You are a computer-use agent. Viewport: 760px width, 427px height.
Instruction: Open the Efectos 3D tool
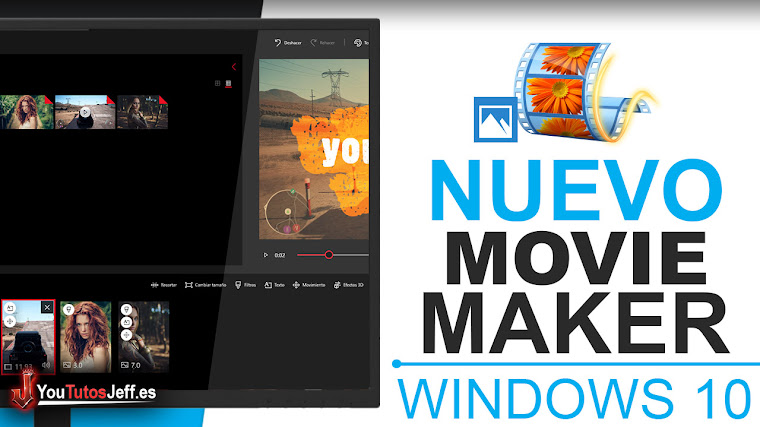coord(348,285)
